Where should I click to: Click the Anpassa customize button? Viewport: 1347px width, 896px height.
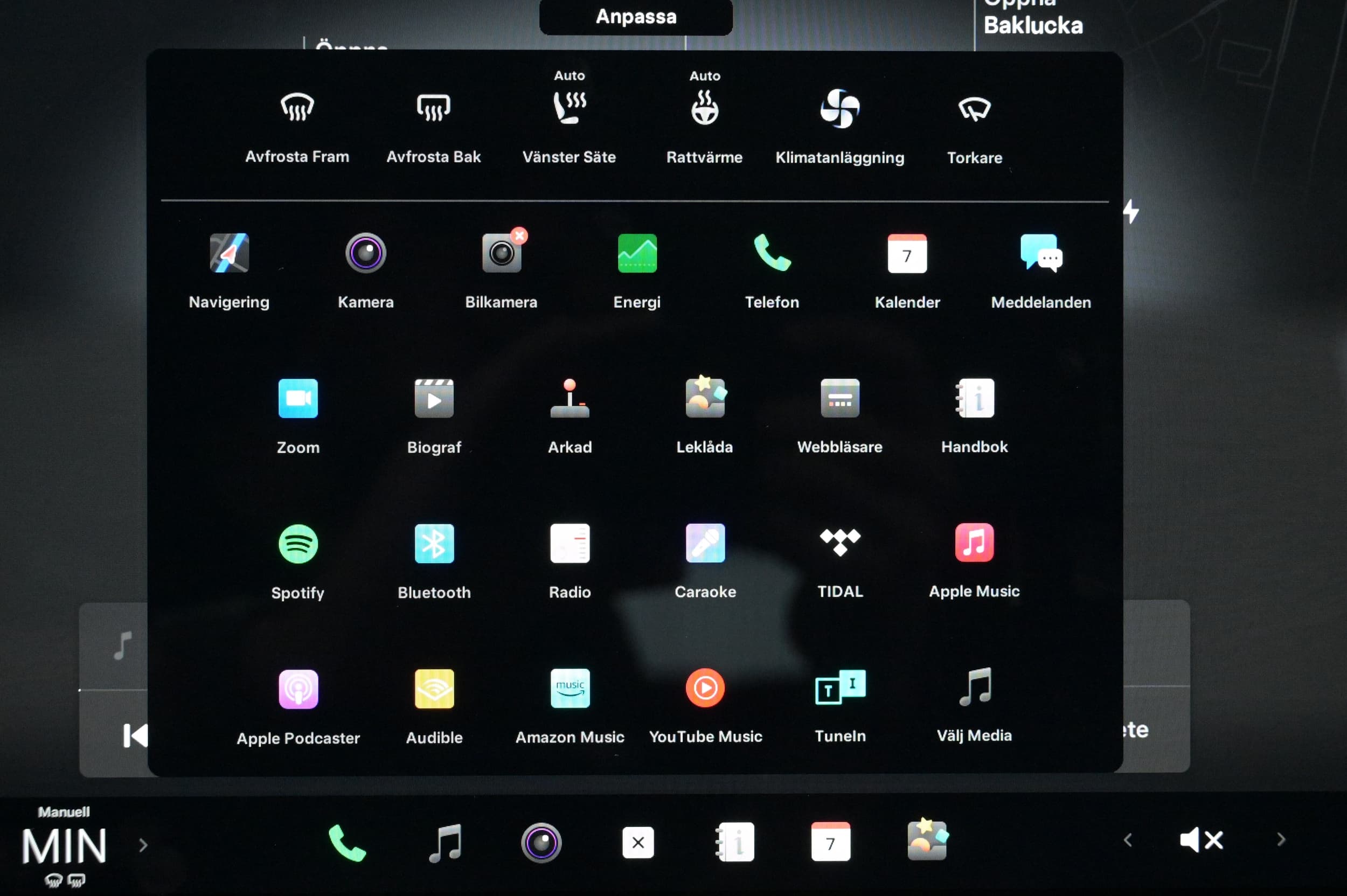coord(636,17)
